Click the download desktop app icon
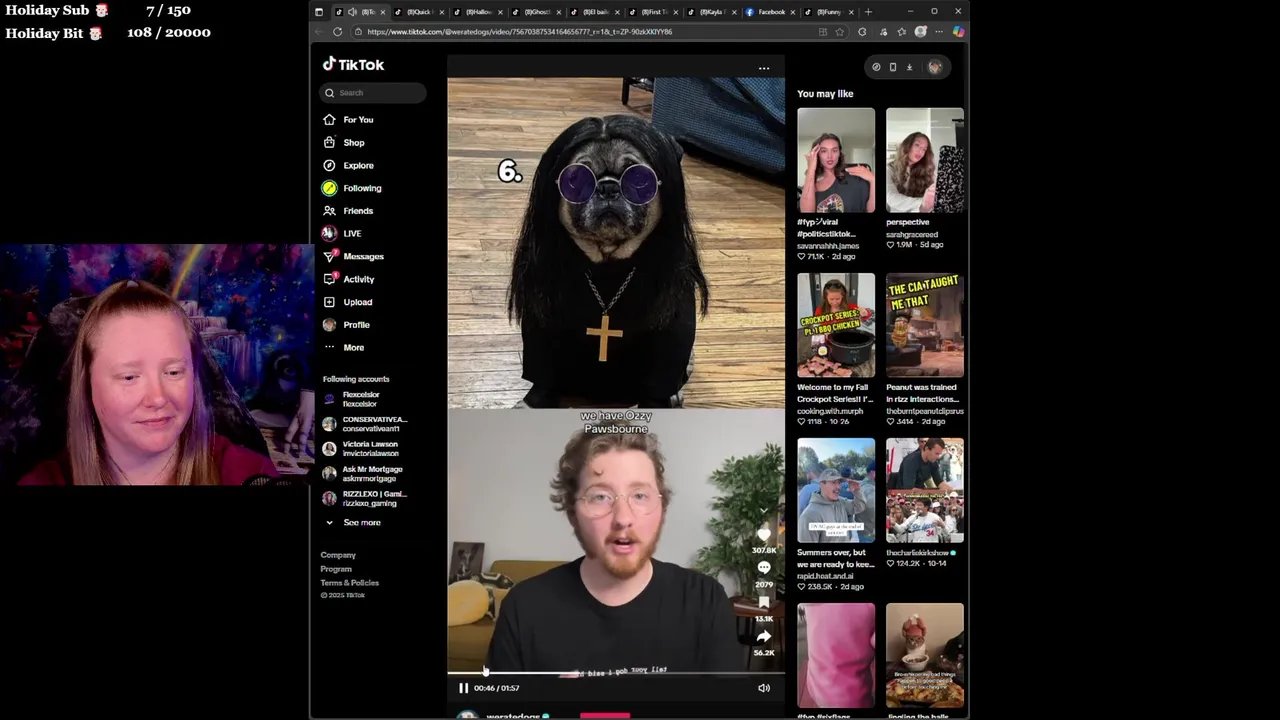1280x720 pixels. 909,67
